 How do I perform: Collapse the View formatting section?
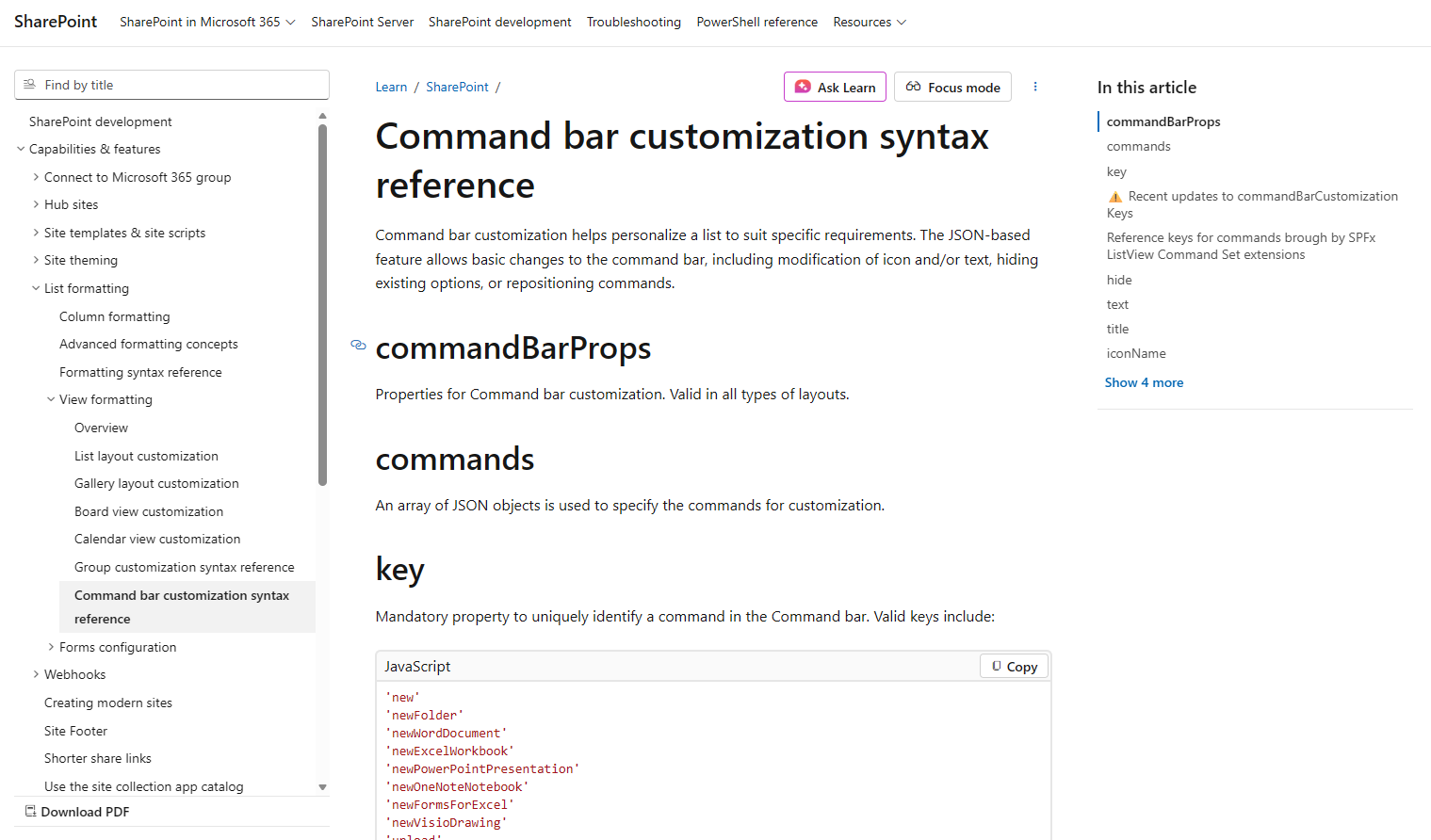click(51, 399)
